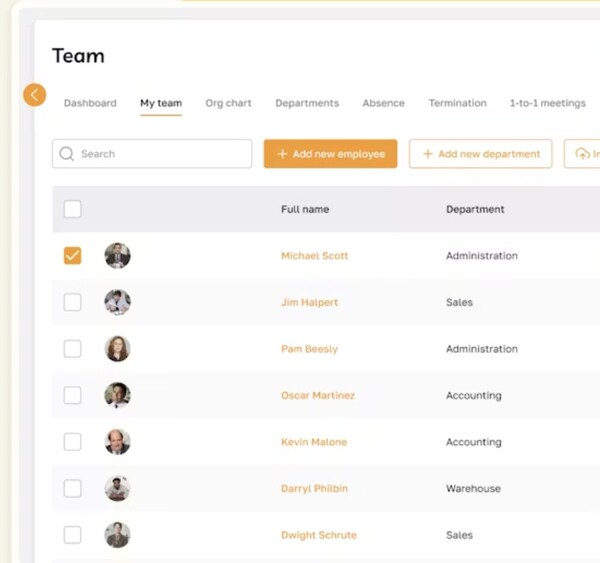
Task: Click the orange back arrow collapse button
Action: (x=34, y=95)
